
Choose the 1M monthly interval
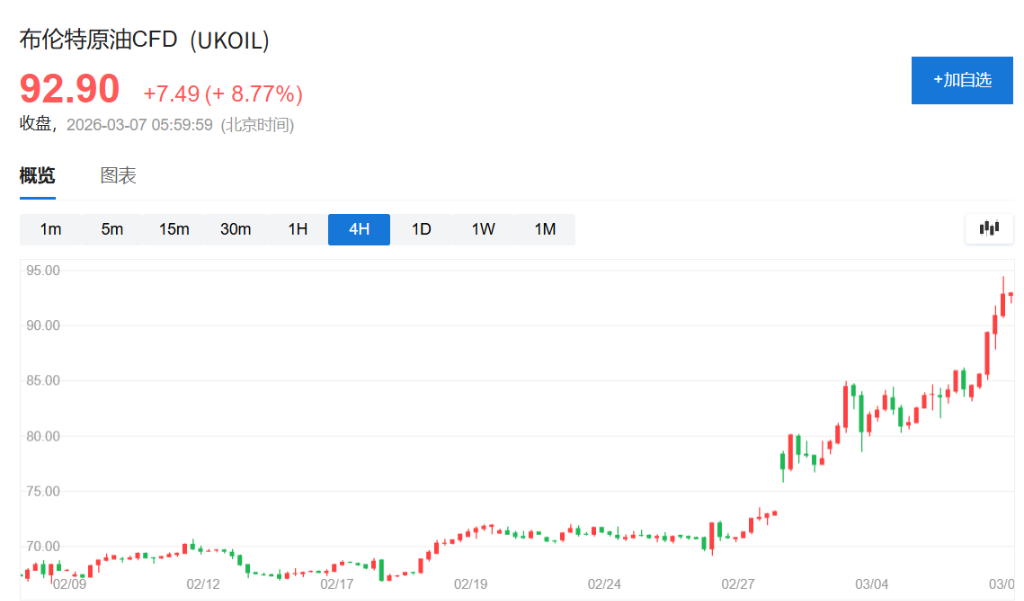pos(545,229)
